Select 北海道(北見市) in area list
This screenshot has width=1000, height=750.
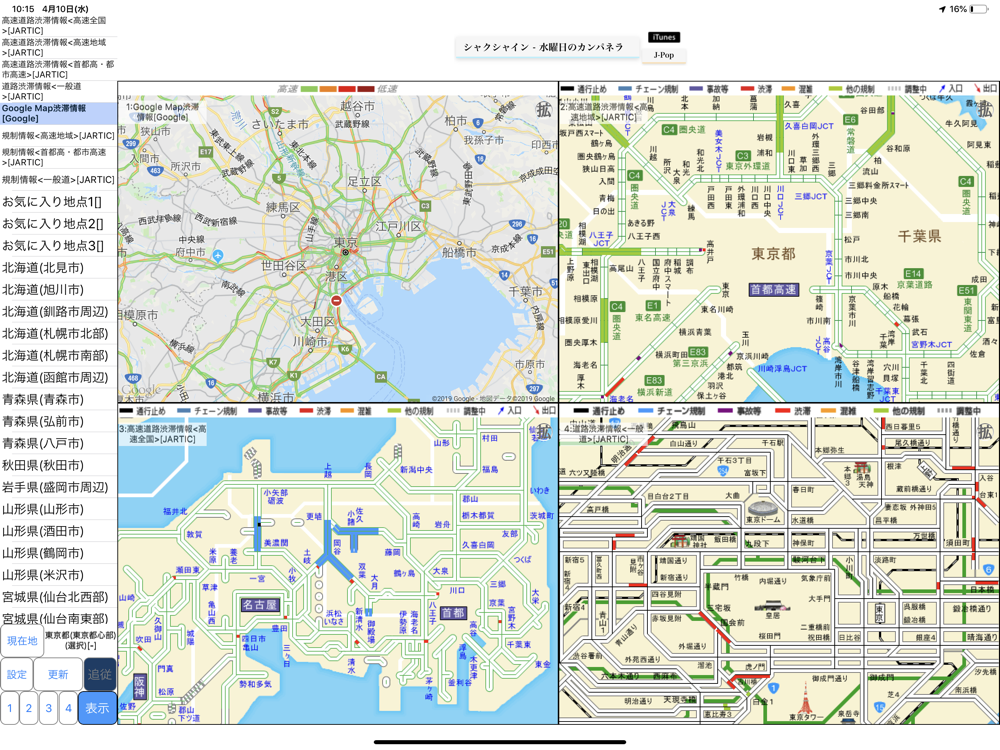pos(58,268)
